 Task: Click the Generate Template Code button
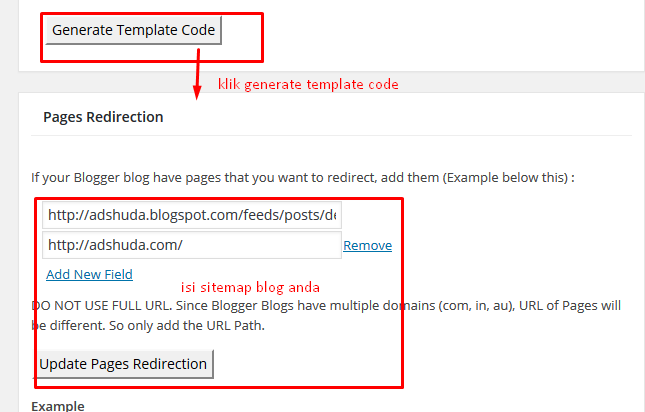tap(134, 30)
